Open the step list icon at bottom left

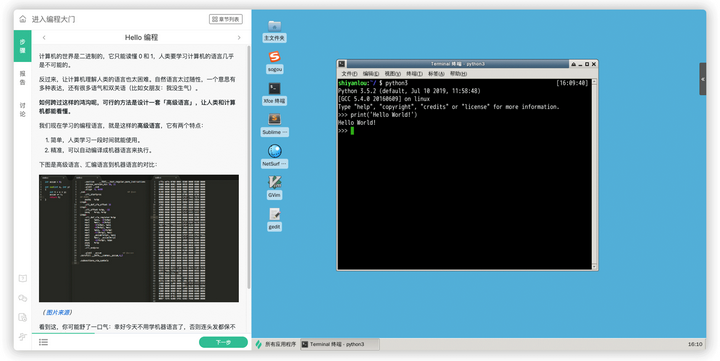pyautogui.click(x=44, y=342)
